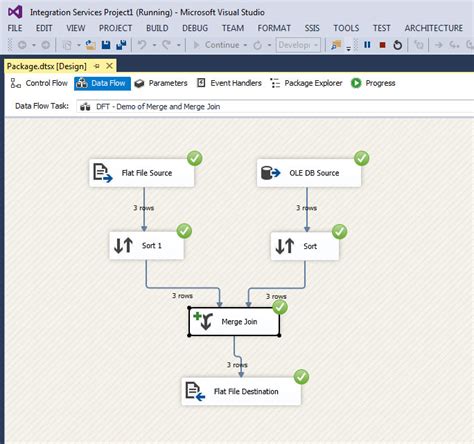The width and height of the screenshot is (474, 444).
Task: Expand the Continue button dropdown arrow
Action: [245, 45]
